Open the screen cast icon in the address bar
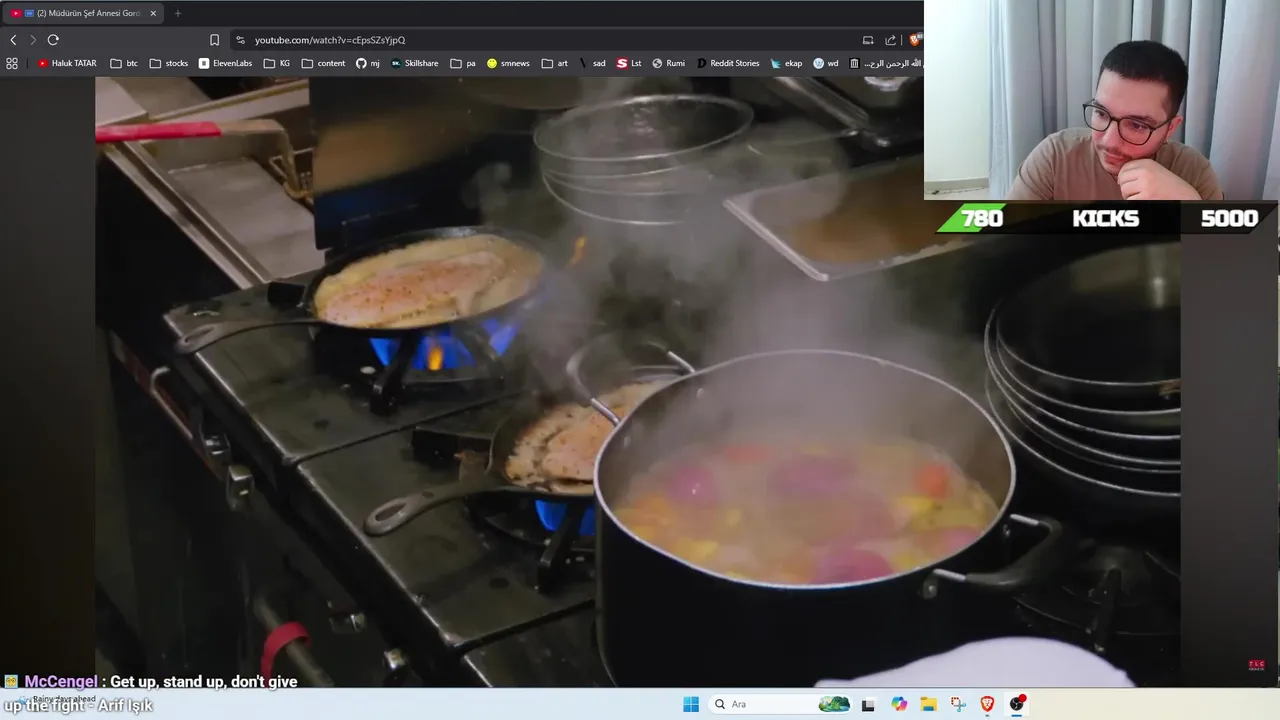This screenshot has width=1280, height=720. click(868, 40)
